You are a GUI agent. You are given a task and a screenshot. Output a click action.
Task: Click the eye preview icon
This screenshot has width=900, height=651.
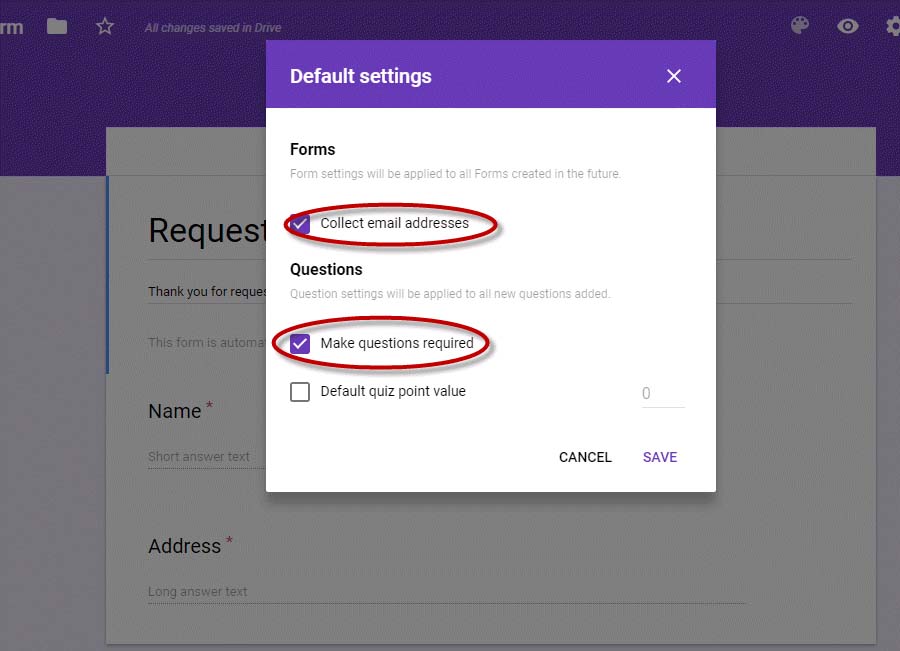click(x=847, y=26)
